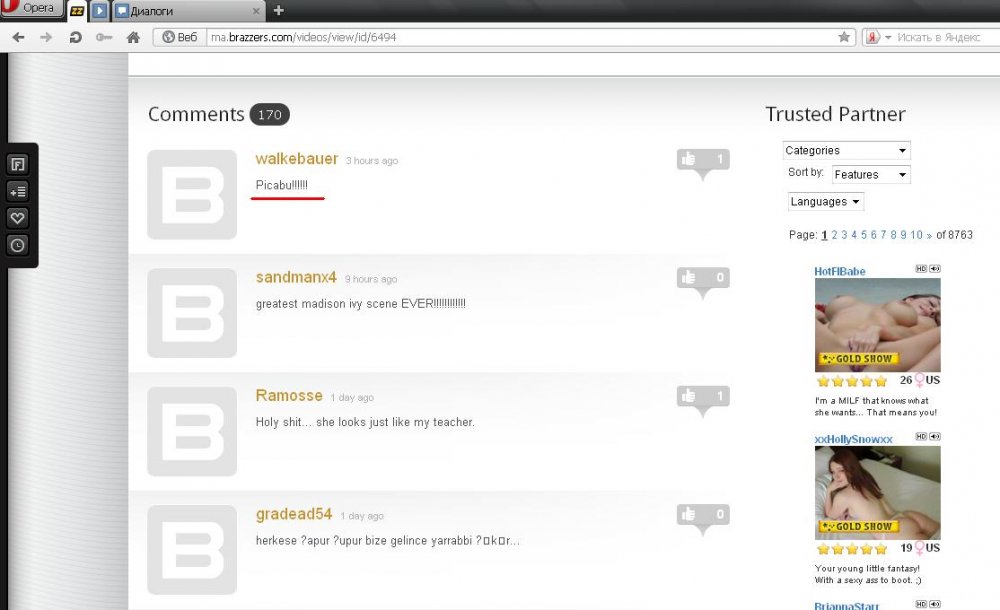Open walkebauer user profile link

point(297,158)
